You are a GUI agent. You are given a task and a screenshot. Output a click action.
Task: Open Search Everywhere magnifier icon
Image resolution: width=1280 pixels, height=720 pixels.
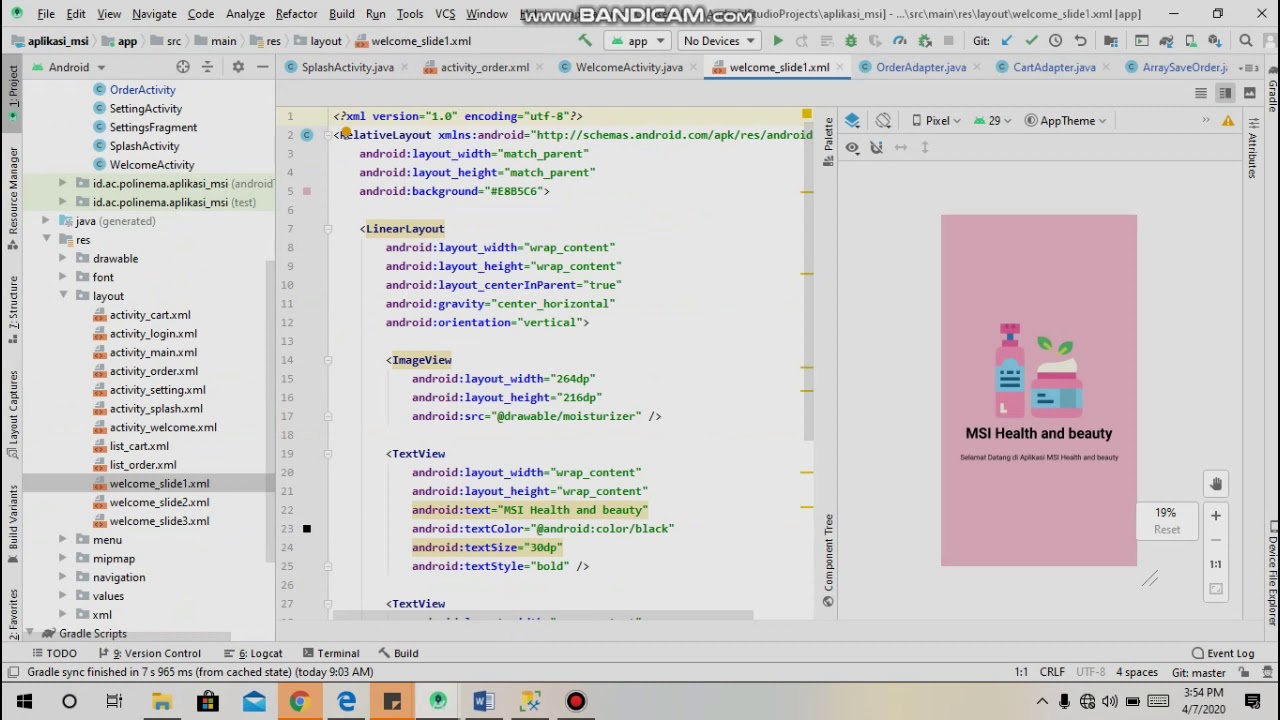pos(1246,41)
